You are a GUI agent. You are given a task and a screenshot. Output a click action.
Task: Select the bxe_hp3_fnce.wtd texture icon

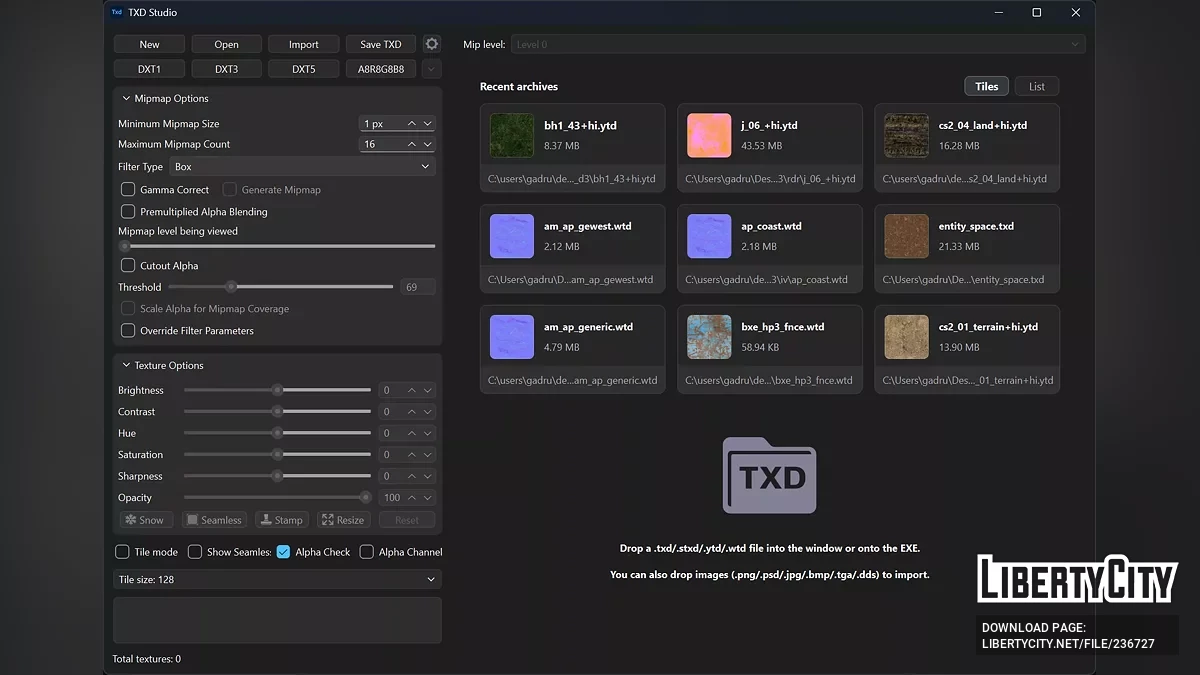click(x=709, y=337)
